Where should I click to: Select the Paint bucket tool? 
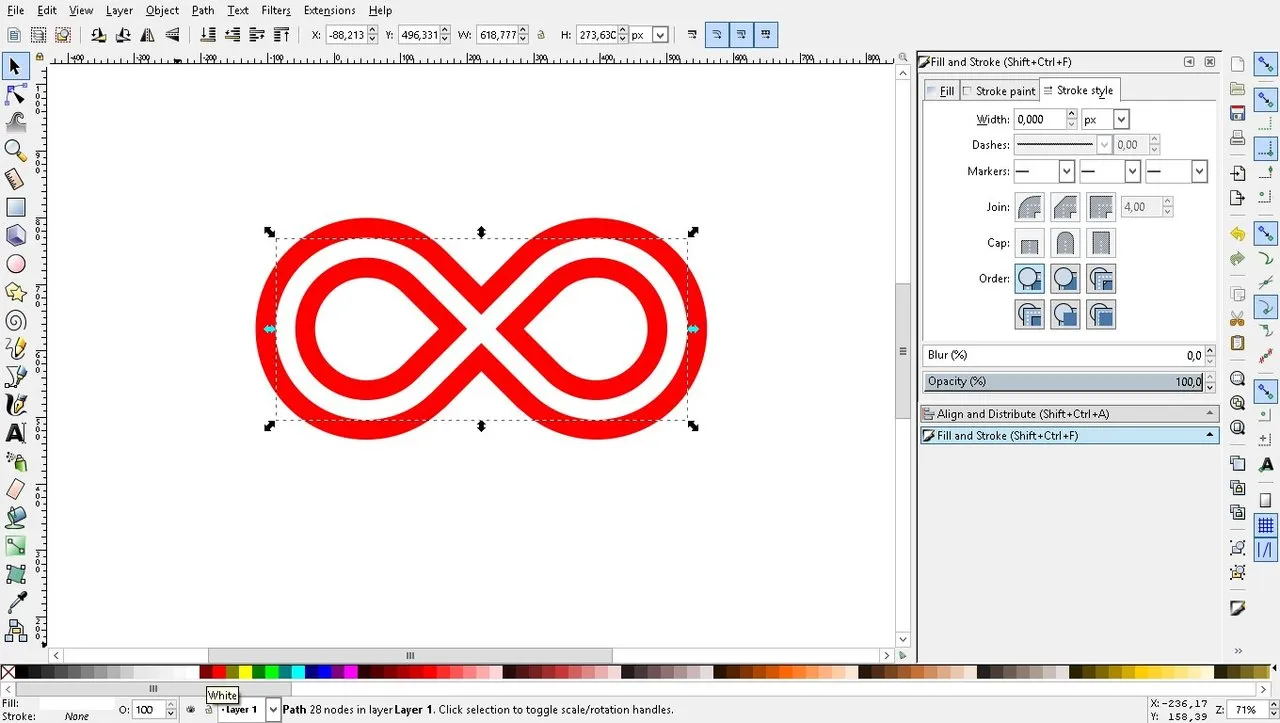(15, 517)
